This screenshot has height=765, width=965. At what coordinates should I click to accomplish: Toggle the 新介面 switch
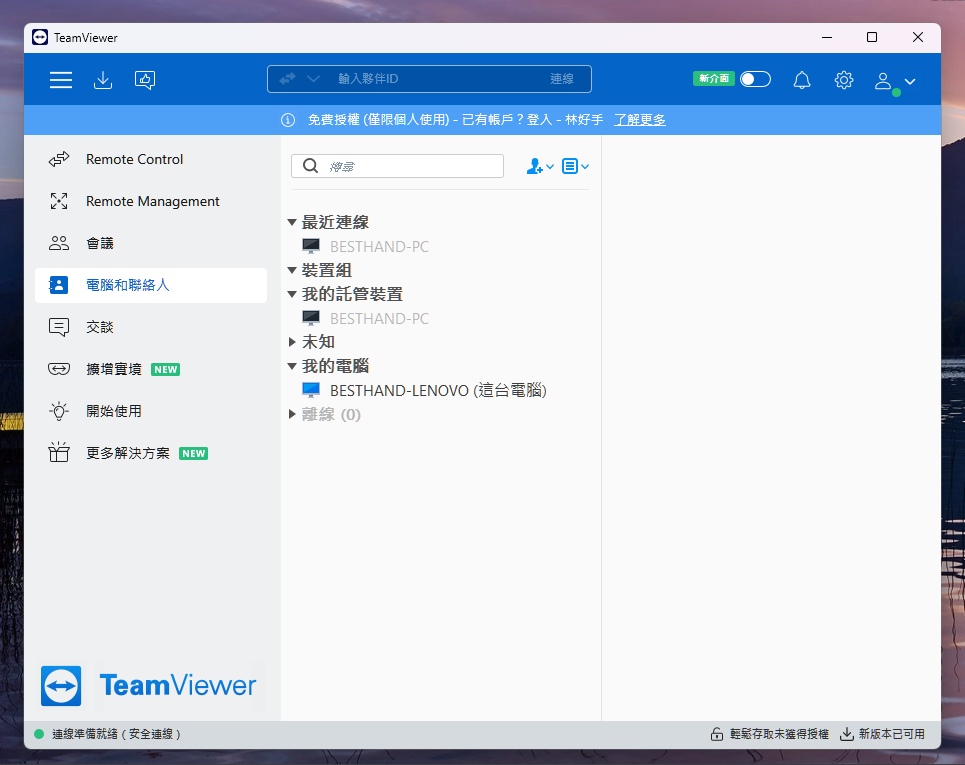click(x=755, y=79)
